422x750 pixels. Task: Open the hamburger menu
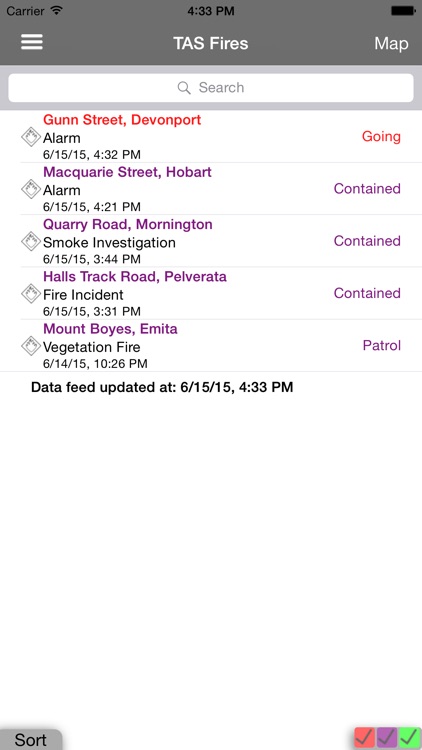click(32, 43)
